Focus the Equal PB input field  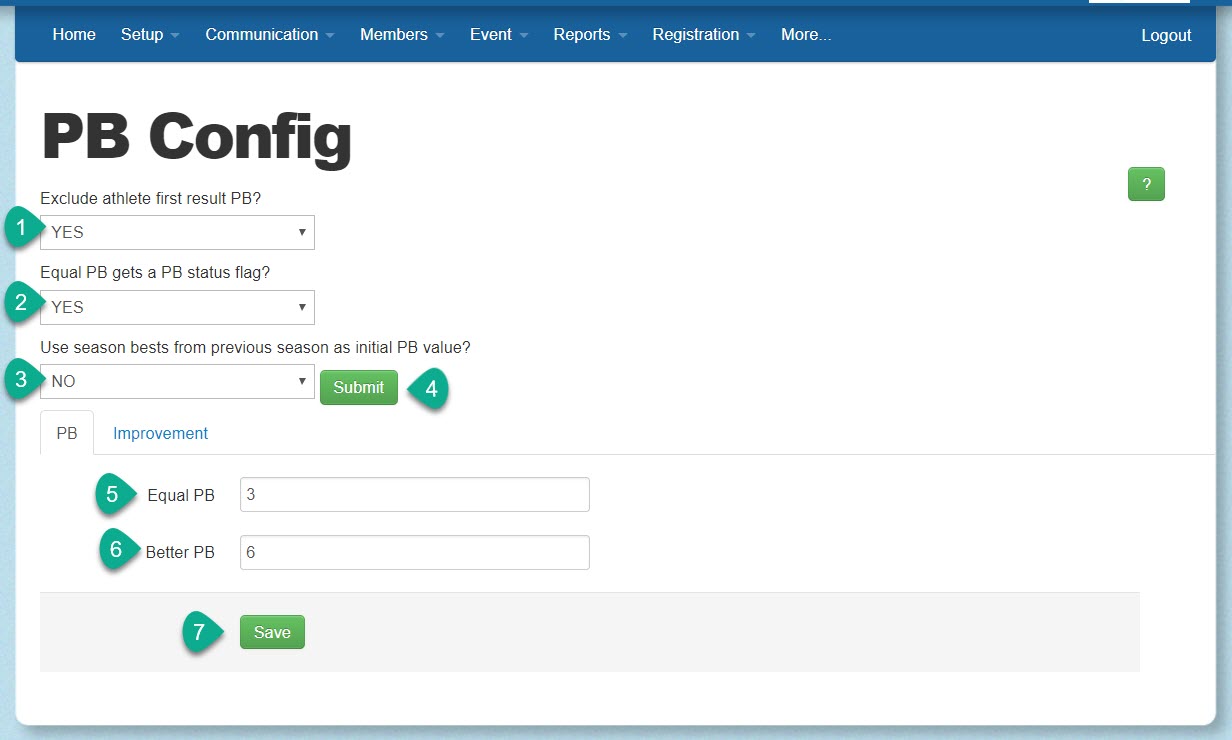tap(415, 494)
